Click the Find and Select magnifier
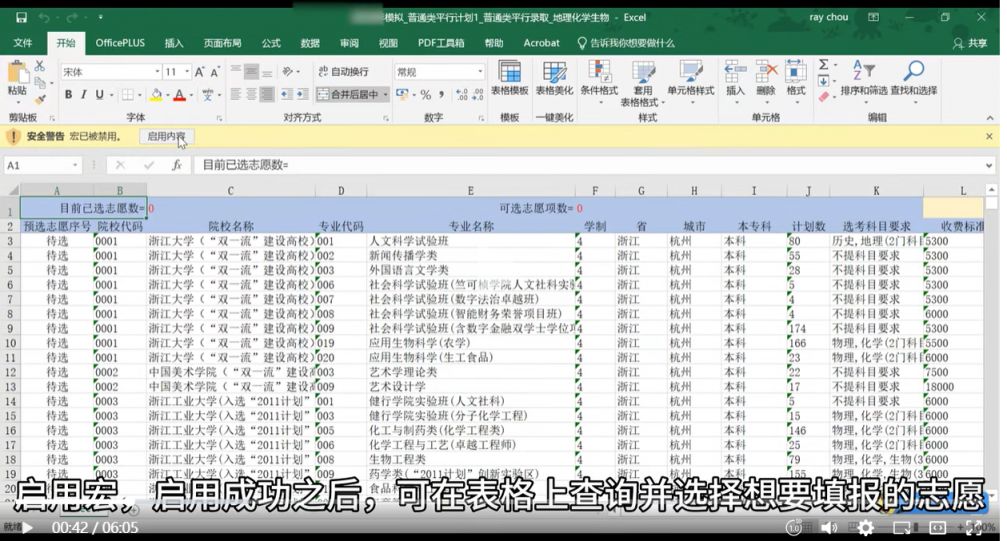 (x=913, y=78)
